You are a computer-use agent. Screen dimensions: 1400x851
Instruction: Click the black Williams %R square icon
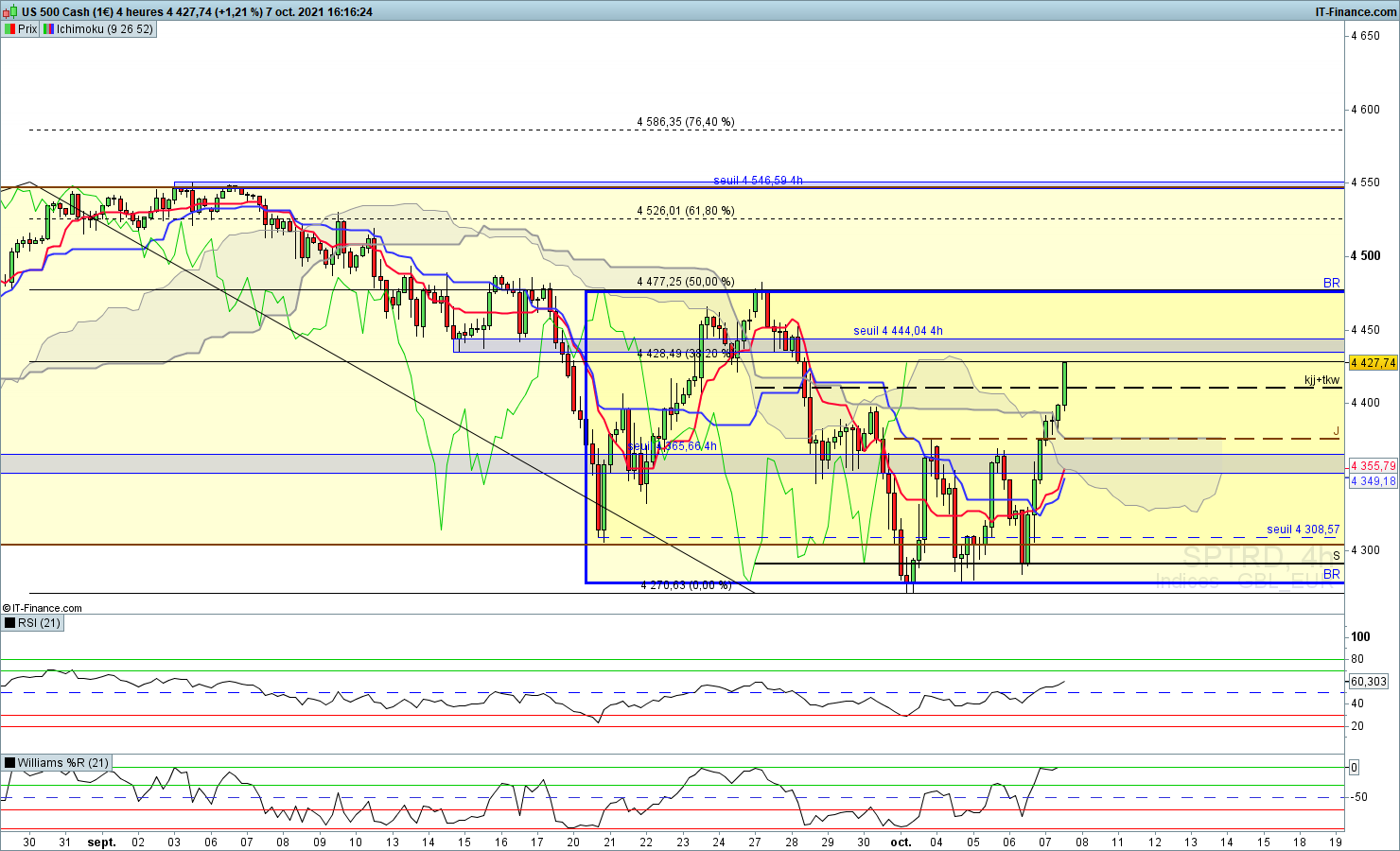(9, 763)
